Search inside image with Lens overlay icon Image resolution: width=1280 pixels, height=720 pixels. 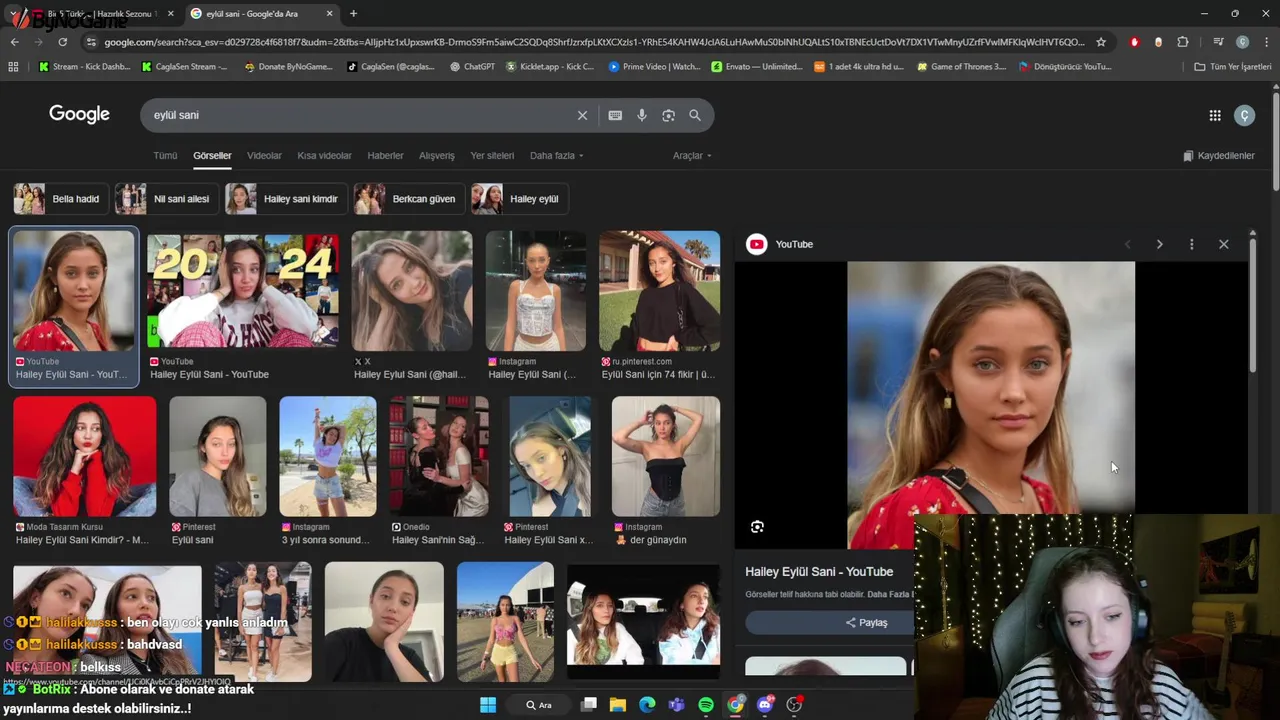757,527
